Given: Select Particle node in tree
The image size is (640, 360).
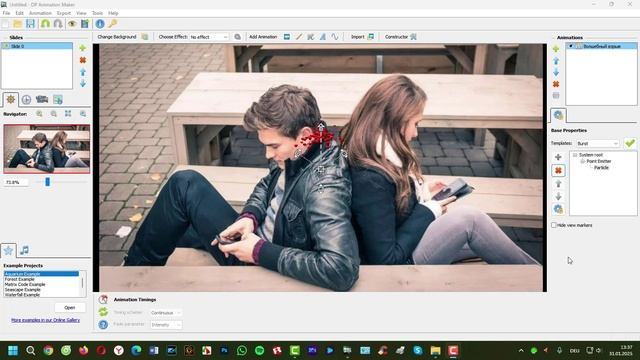Looking at the screenshot, I should [x=601, y=168].
